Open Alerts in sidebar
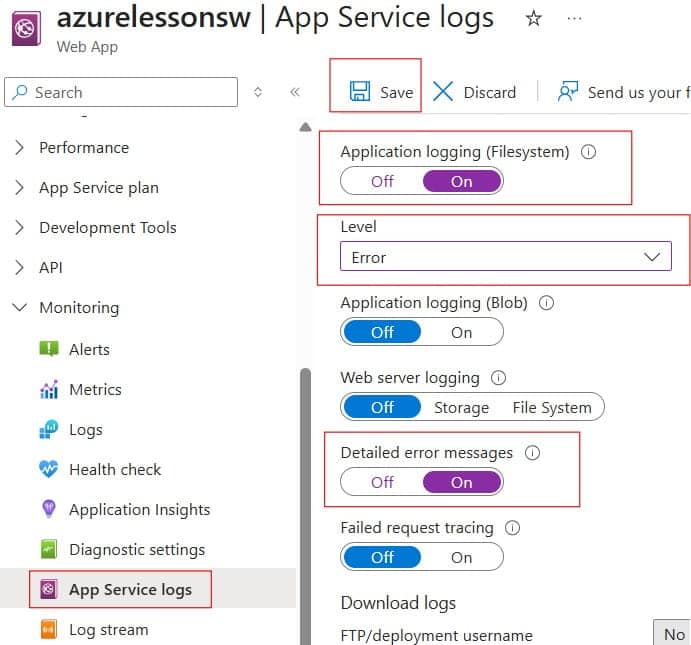 pyautogui.click(x=89, y=349)
